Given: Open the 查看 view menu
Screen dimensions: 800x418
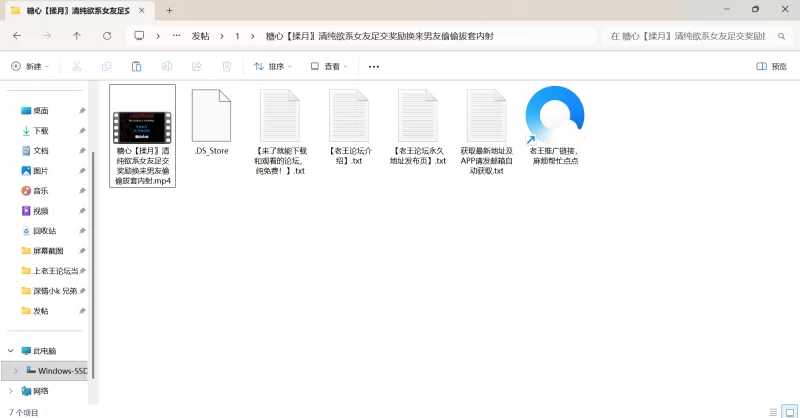Looking at the screenshot, I should tap(329, 67).
